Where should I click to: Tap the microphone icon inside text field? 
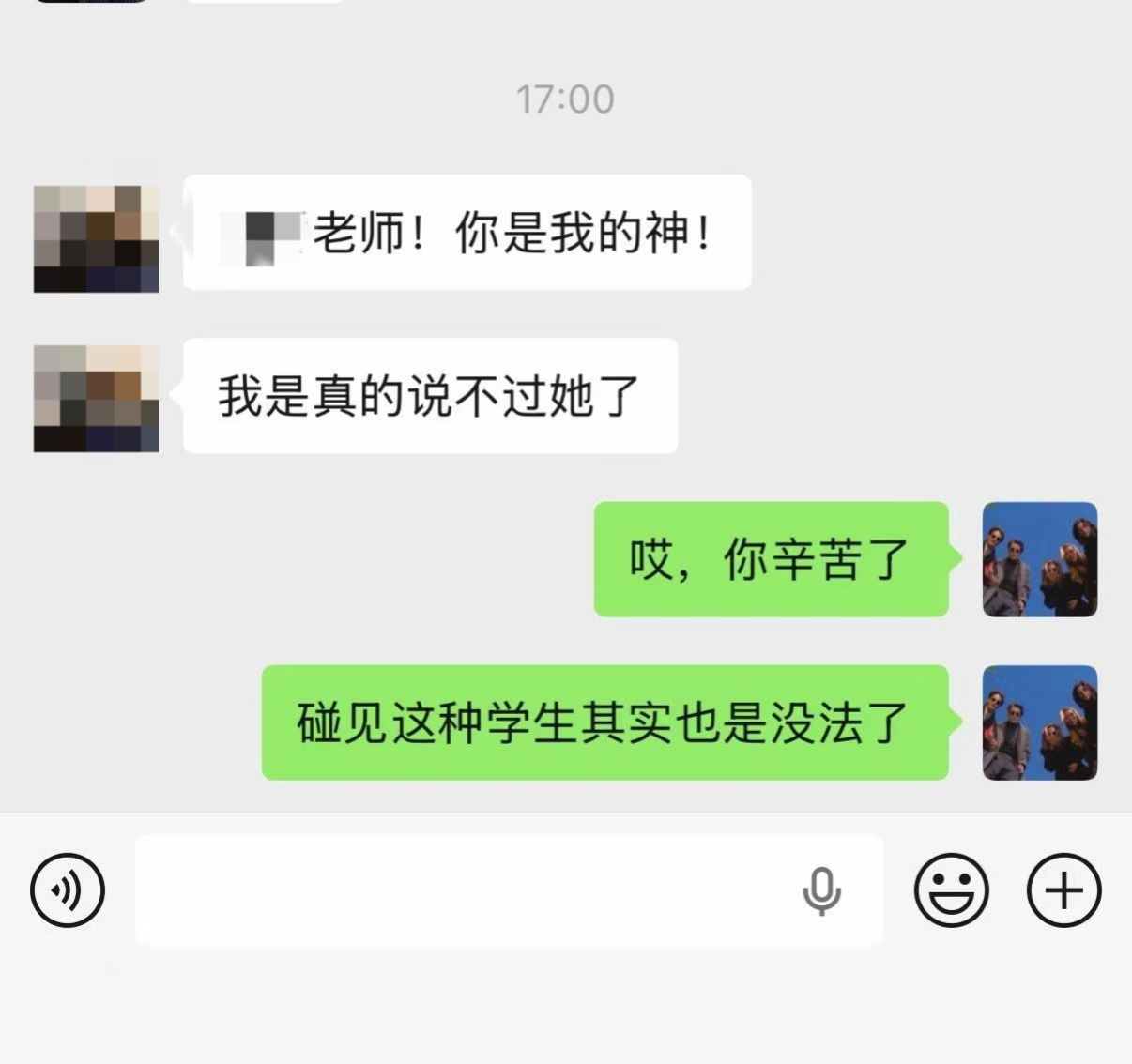point(821,890)
